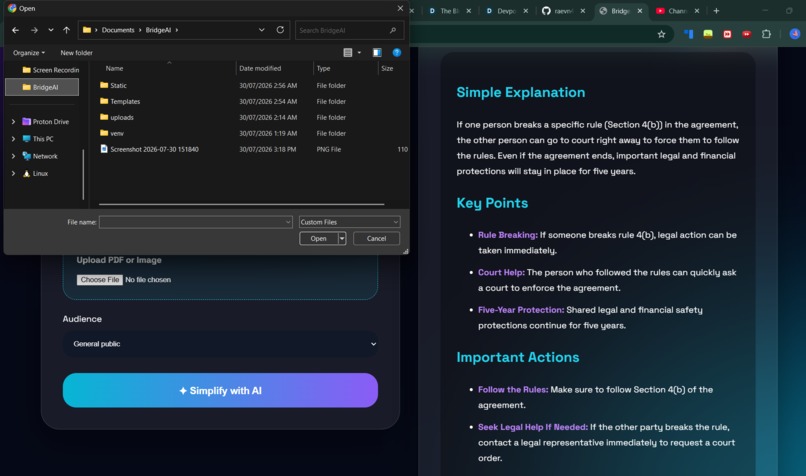Image resolution: width=806 pixels, height=476 pixels.
Task: Select Screen Recordings in the sidebar
Action: [50, 70]
